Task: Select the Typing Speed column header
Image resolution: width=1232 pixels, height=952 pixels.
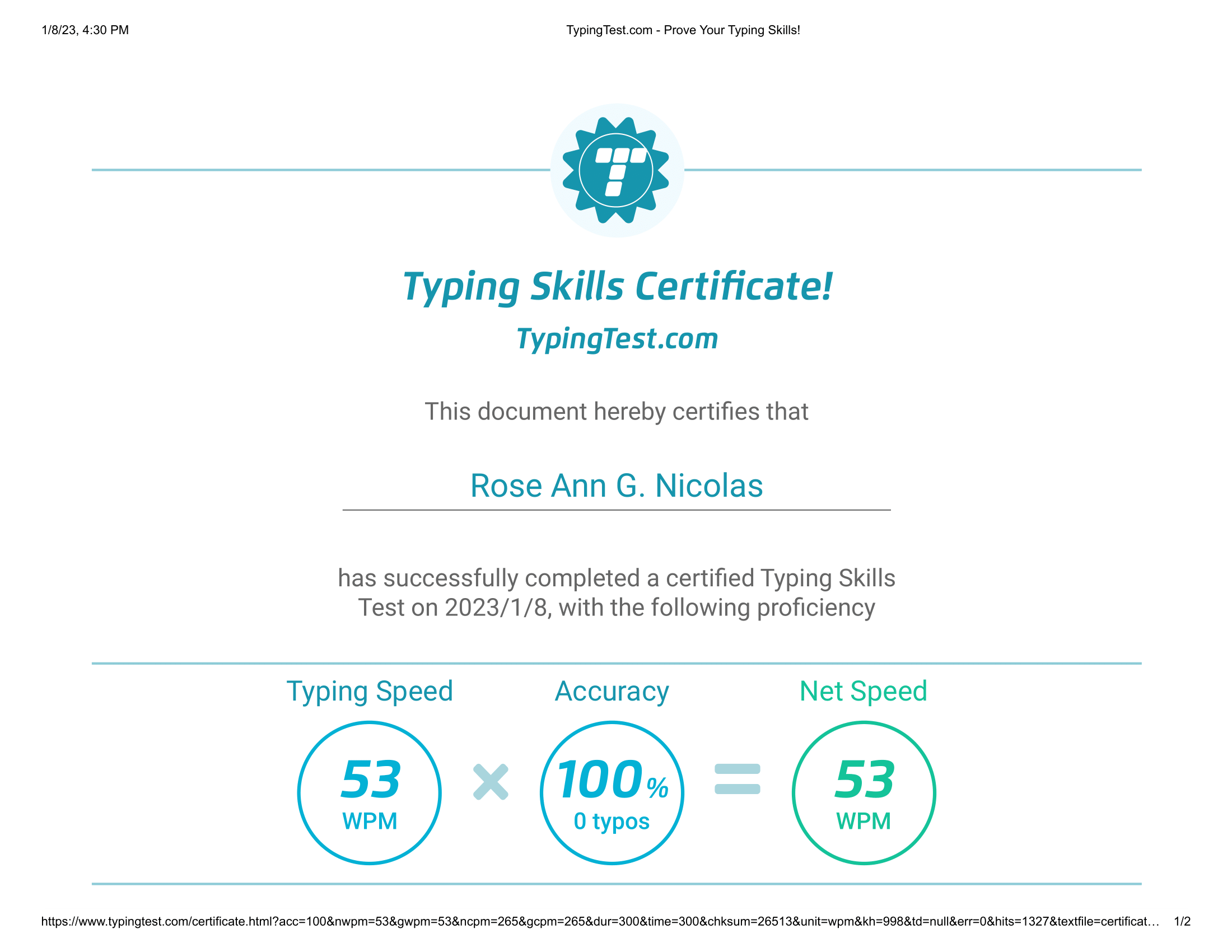Action: [x=371, y=691]
